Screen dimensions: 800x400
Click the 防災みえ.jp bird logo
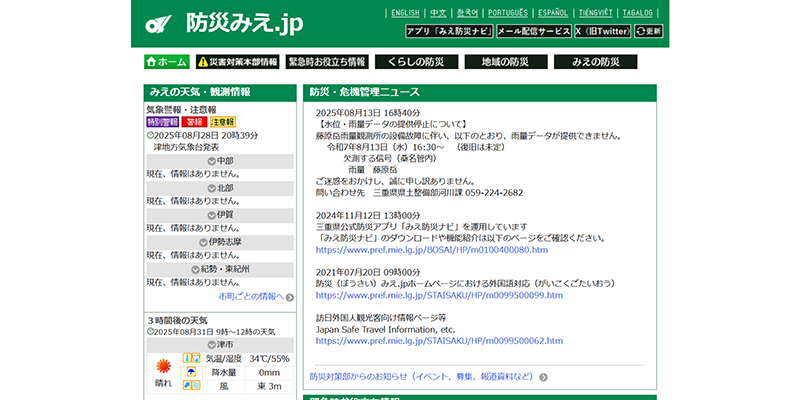[x=158, y=23]
